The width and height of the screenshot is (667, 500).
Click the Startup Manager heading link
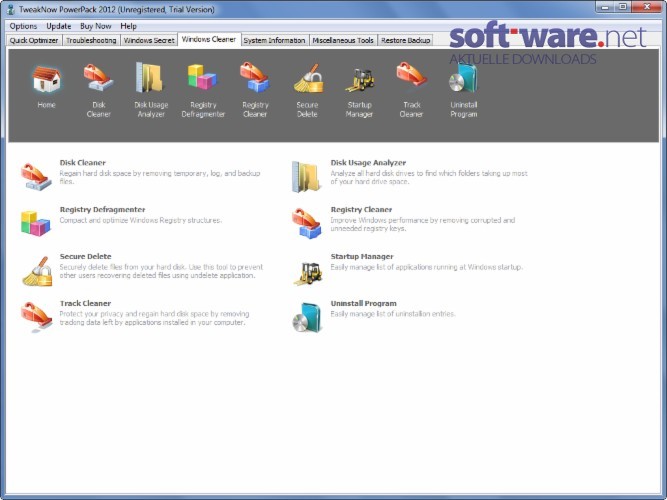[x=362, y=256]
